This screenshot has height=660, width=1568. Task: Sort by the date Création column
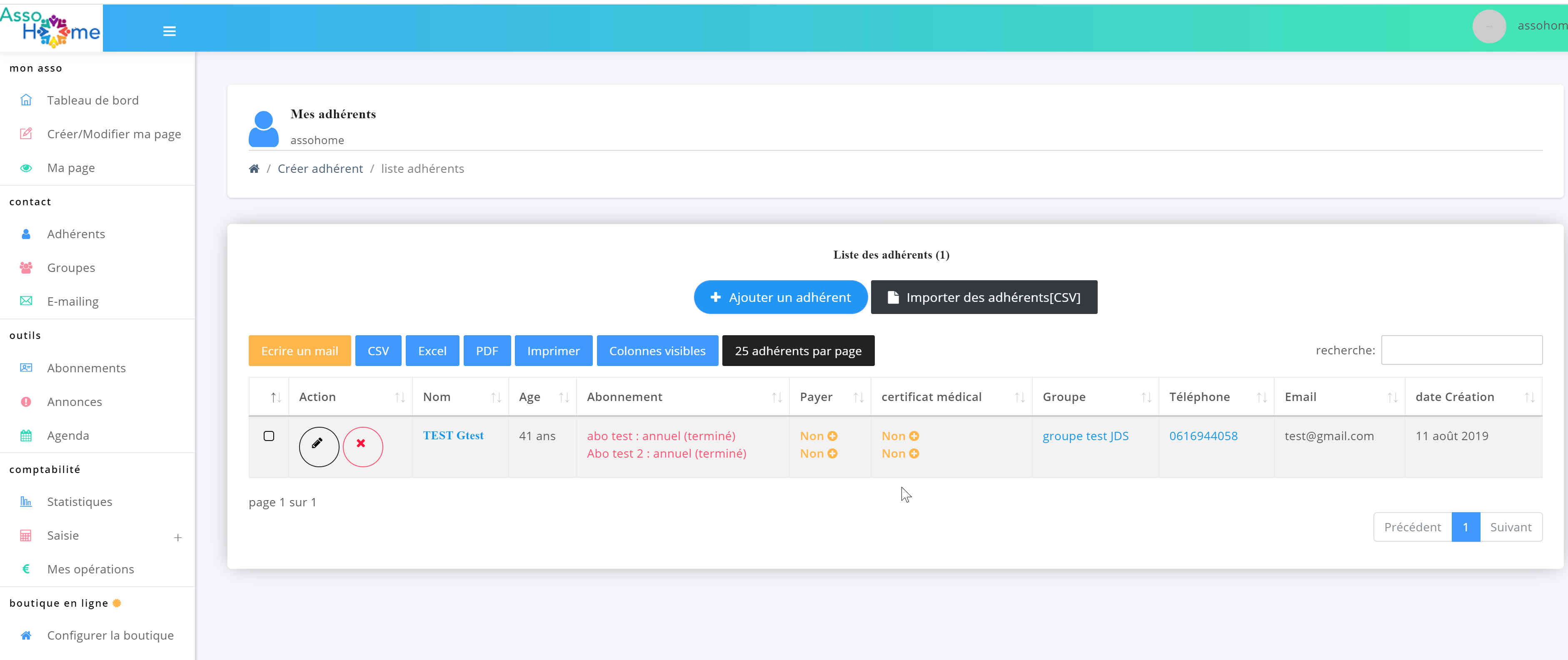[x=1473, y=397]
